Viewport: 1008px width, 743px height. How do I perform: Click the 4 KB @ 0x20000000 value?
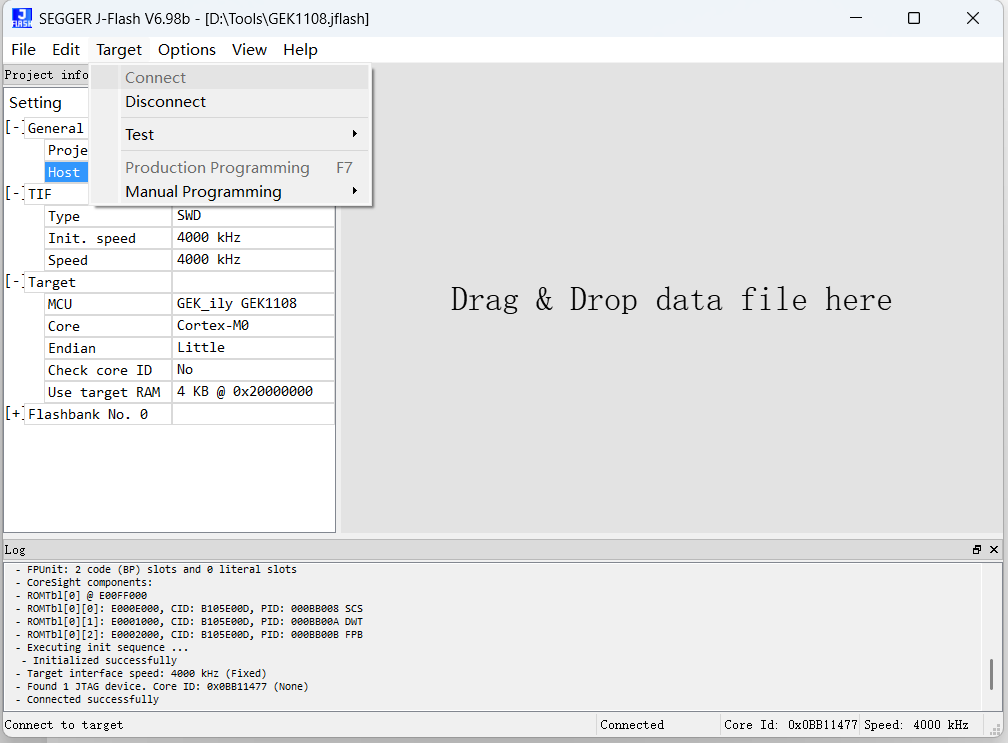tap(253, 391)
